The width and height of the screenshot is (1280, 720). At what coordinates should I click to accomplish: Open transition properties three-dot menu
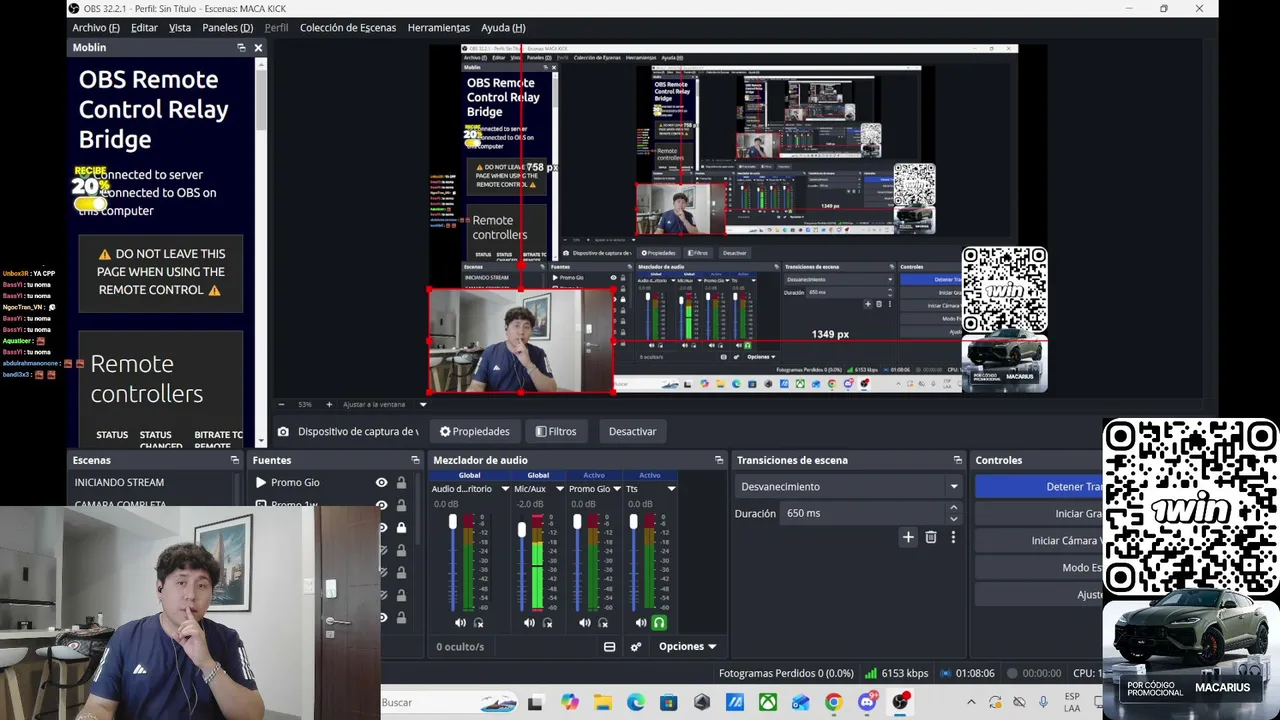[953, 537]
